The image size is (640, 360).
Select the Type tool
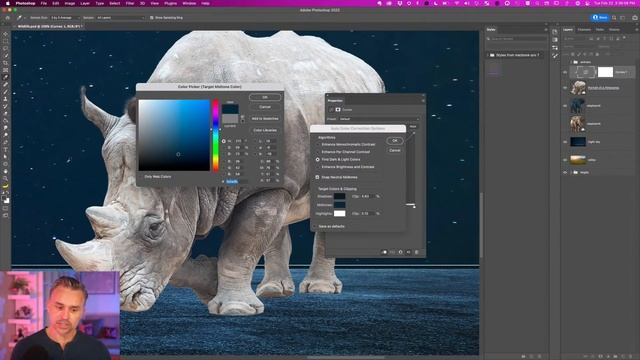5,149
